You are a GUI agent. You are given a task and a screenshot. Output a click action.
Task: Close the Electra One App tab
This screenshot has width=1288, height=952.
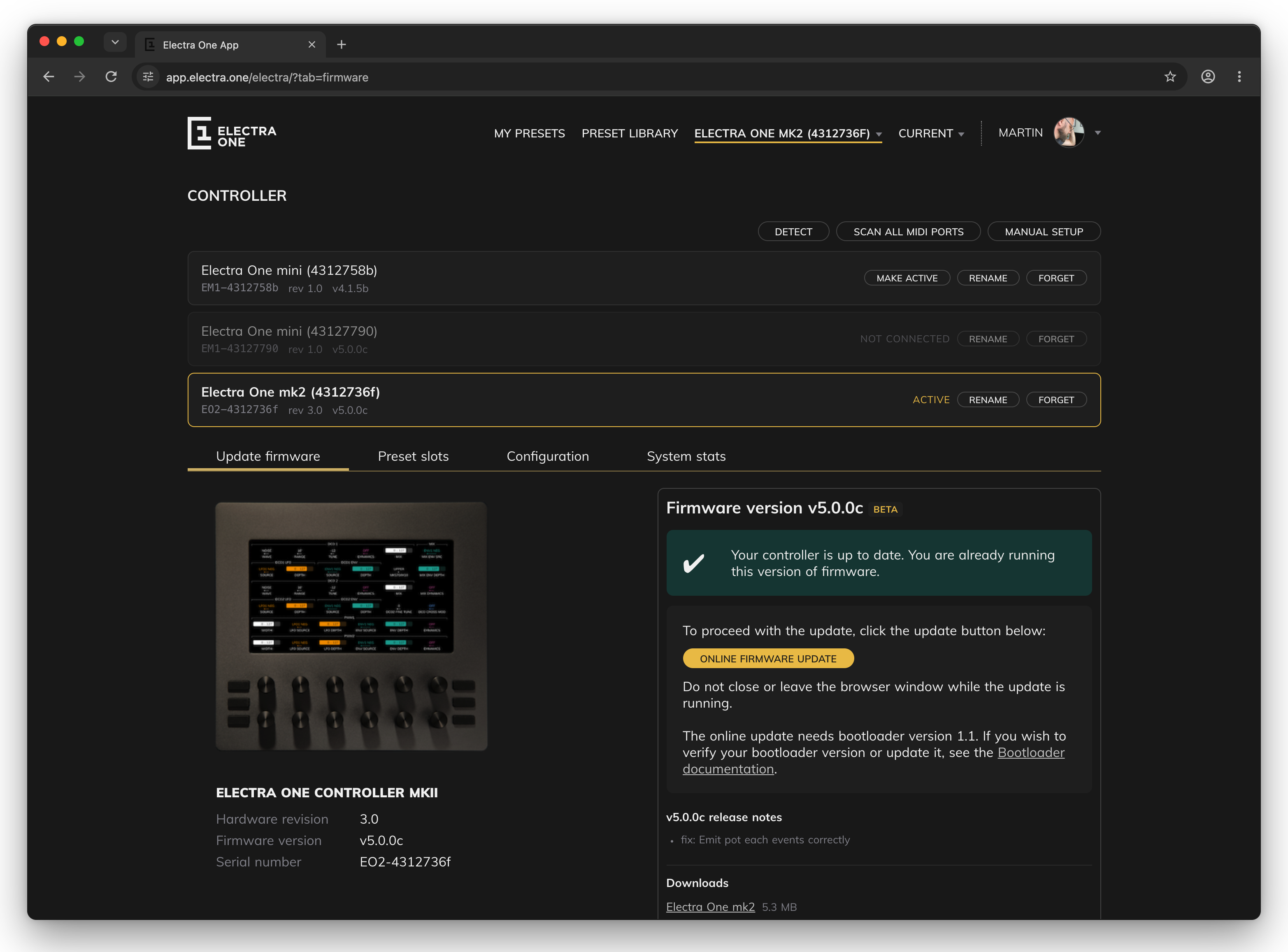pyautogui.click(x=312, y=44)
